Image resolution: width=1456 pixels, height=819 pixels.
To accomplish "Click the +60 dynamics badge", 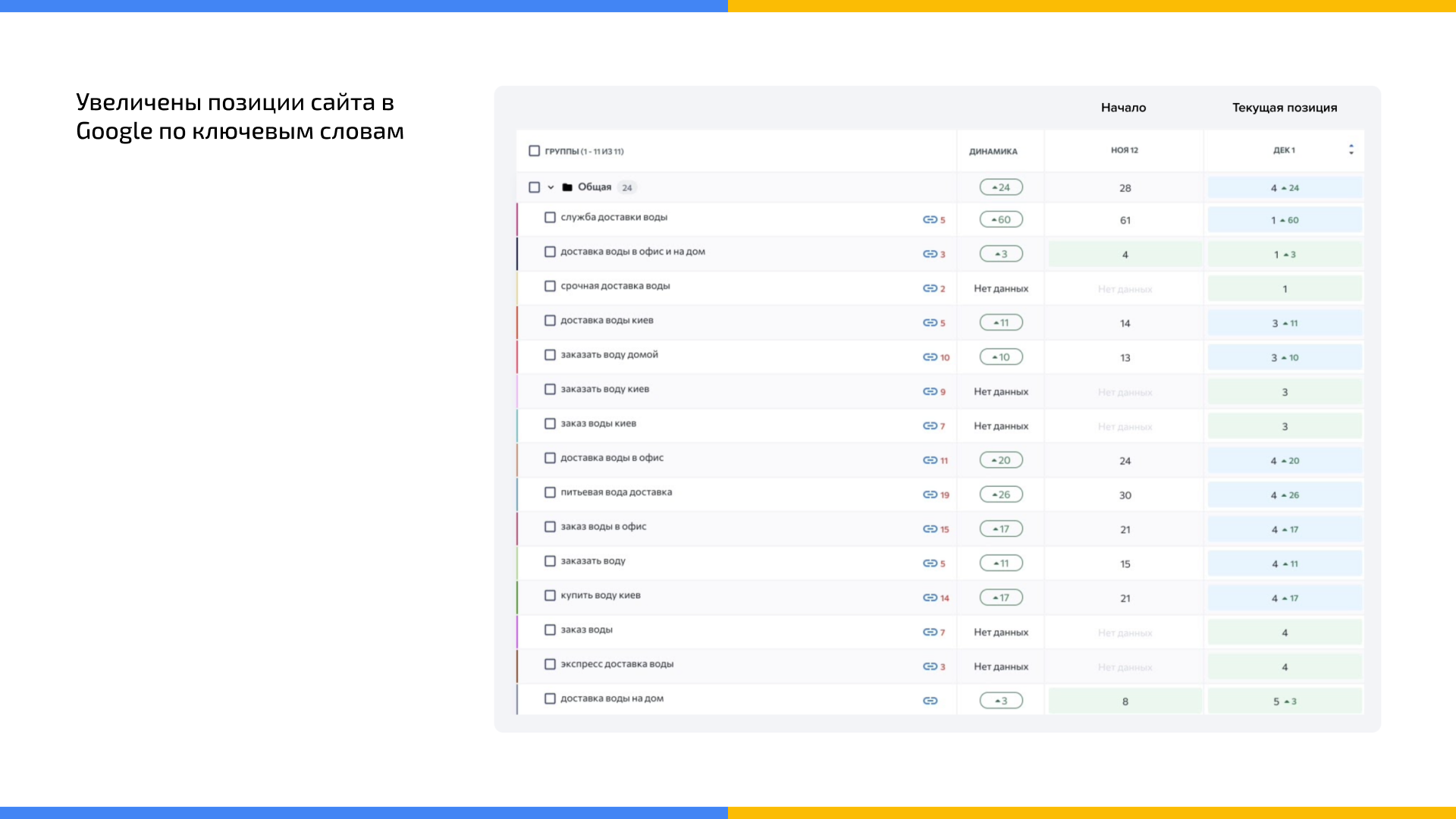I will click(1001, 219).
